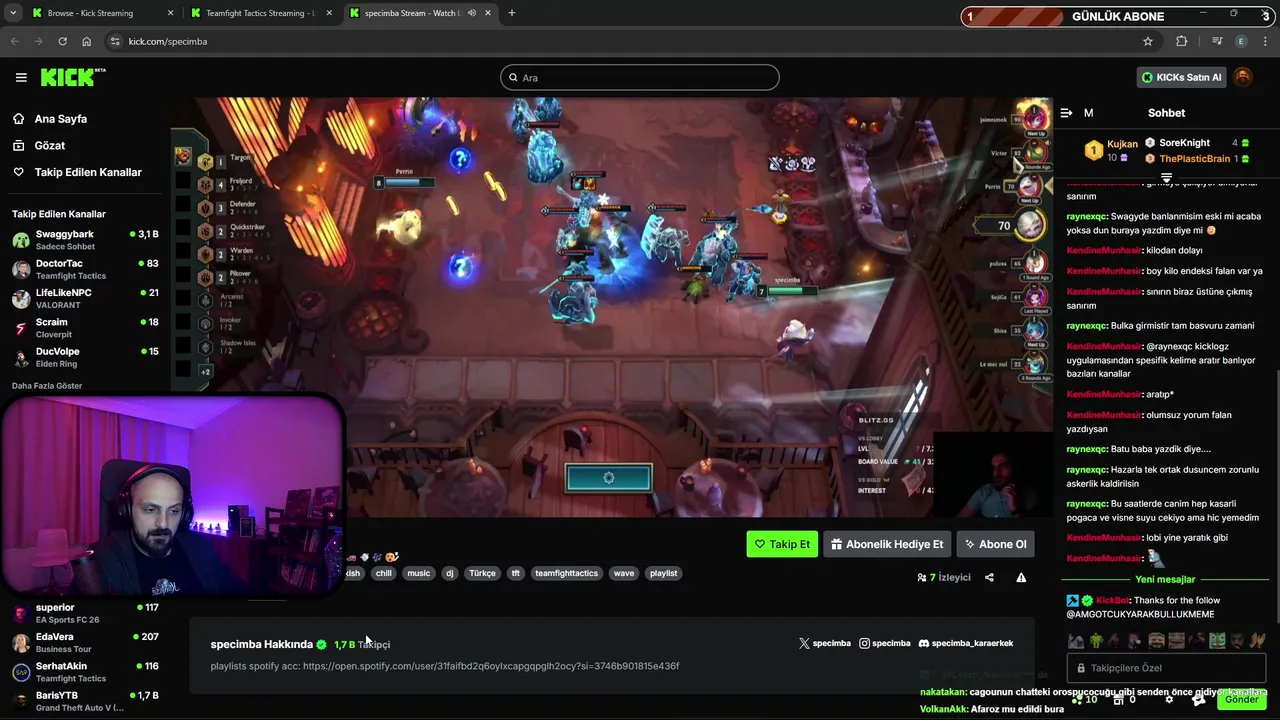Click the Abone Ol subscribe button
This screenshot has width=1280, height=720.
(x=995, y=544)
